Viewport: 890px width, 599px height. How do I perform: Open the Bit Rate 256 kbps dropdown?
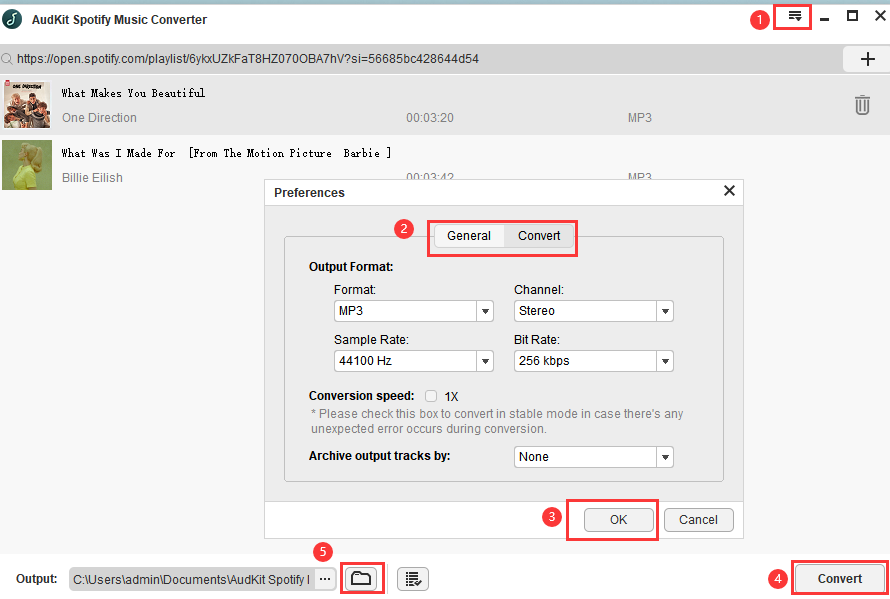coord(665,362)
